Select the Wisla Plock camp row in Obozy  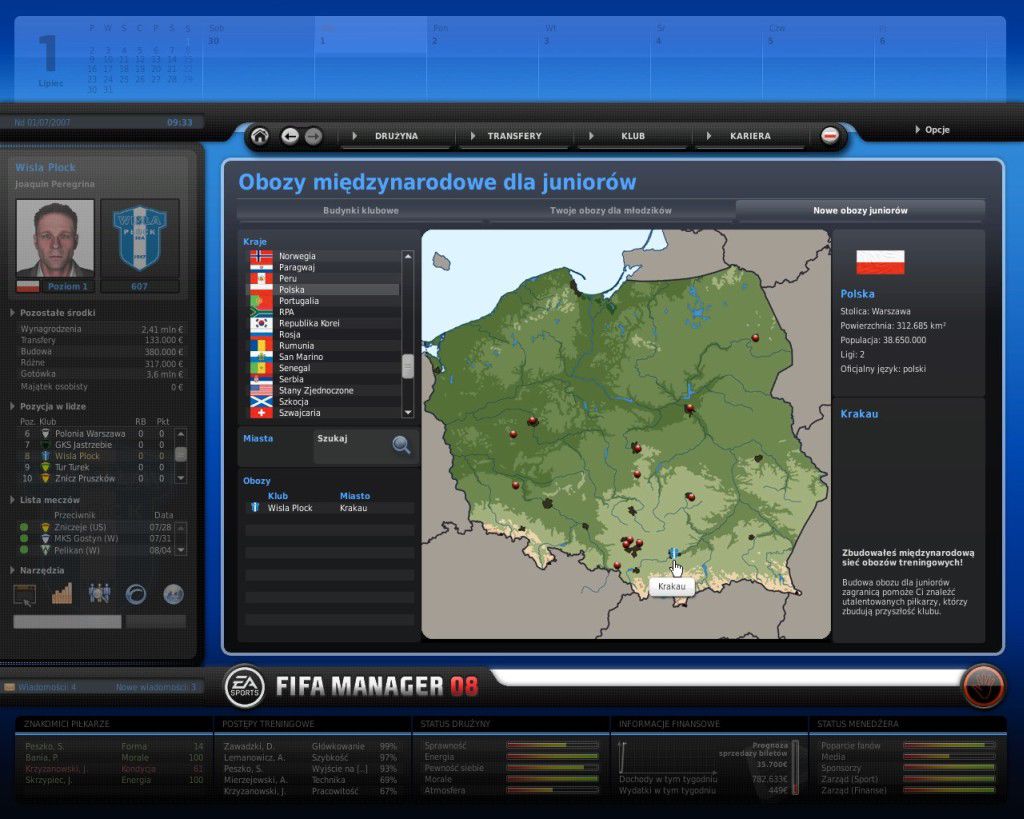pos(330,508)
